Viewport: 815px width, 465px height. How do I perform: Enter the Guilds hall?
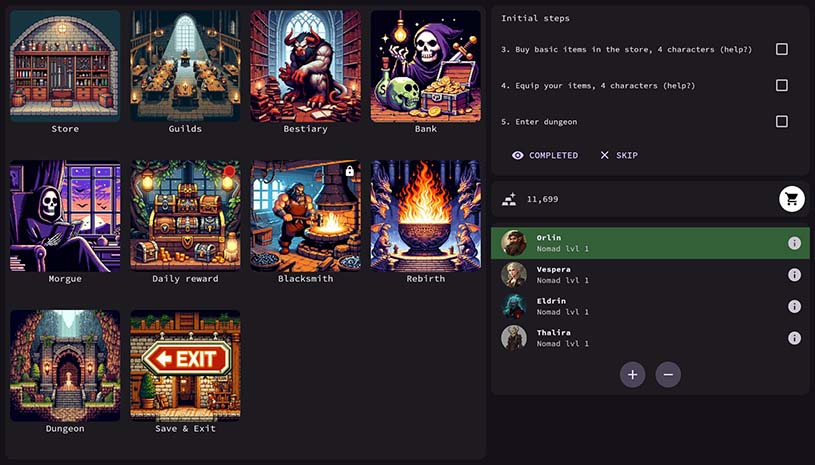click(185, 66)
